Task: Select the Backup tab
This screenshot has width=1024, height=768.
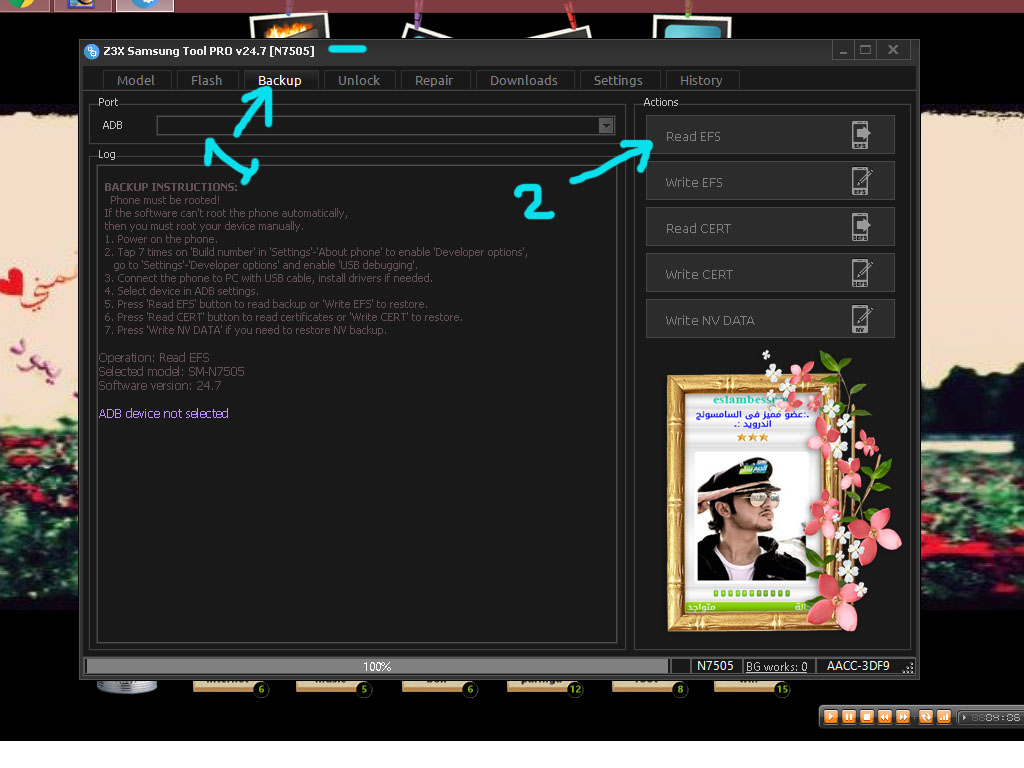Action: click(280, 80)
